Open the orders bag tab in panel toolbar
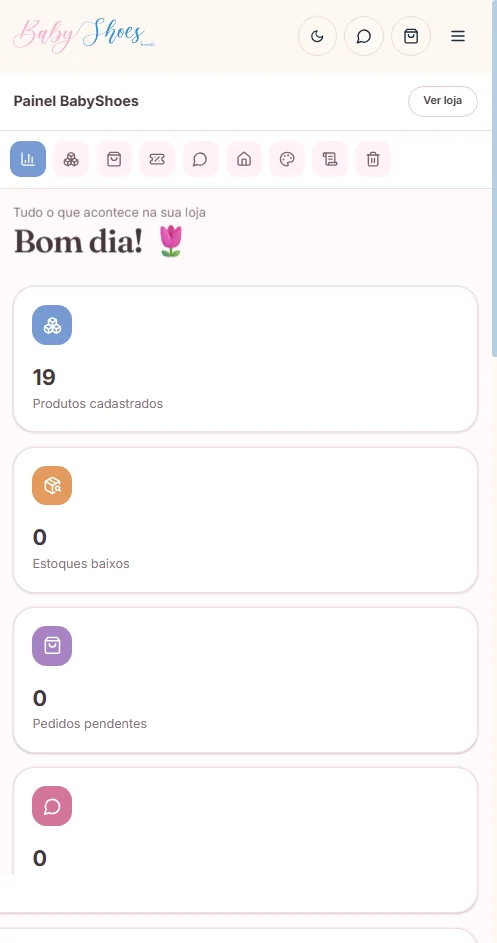497x943 pixels. point(114,159)
